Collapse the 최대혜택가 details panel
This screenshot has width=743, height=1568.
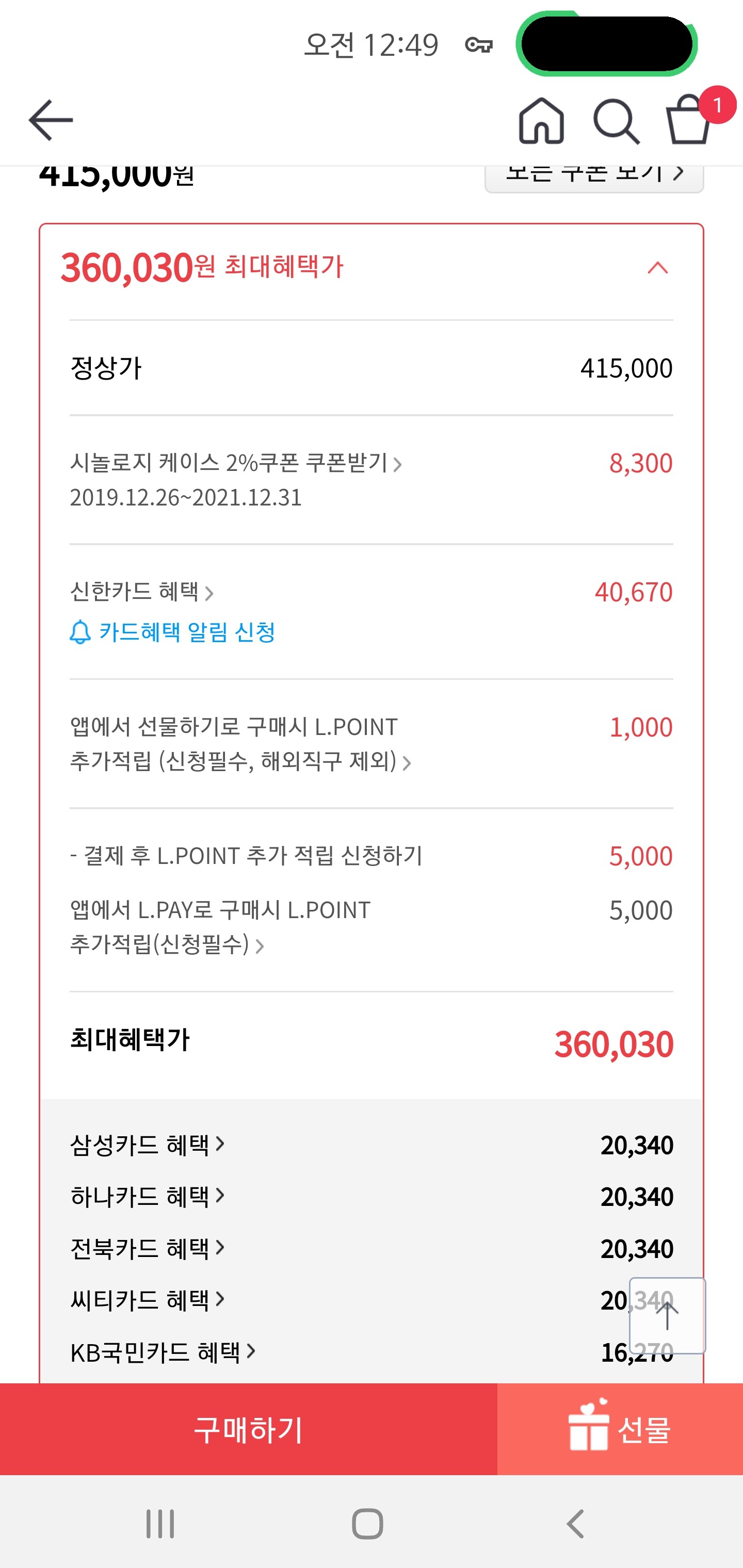pos(657,268)
